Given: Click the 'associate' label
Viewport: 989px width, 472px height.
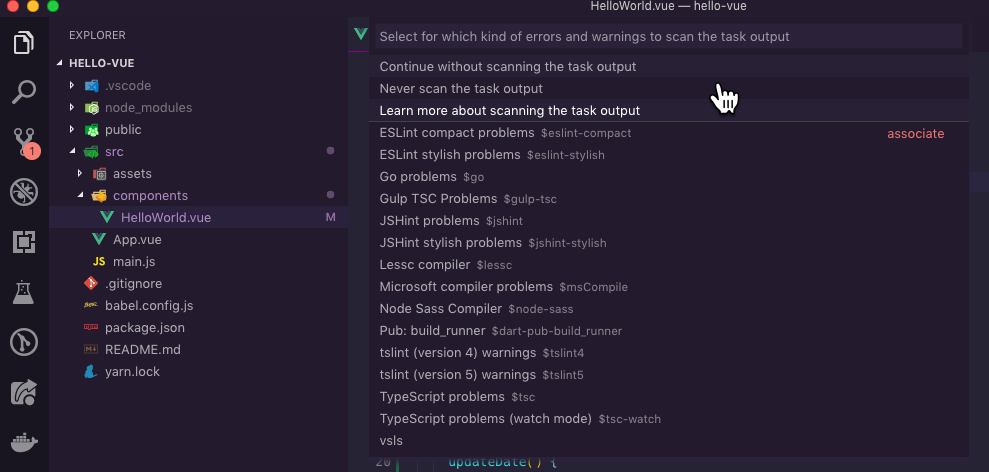Looking at the screenshot, I should click(915, 134).
